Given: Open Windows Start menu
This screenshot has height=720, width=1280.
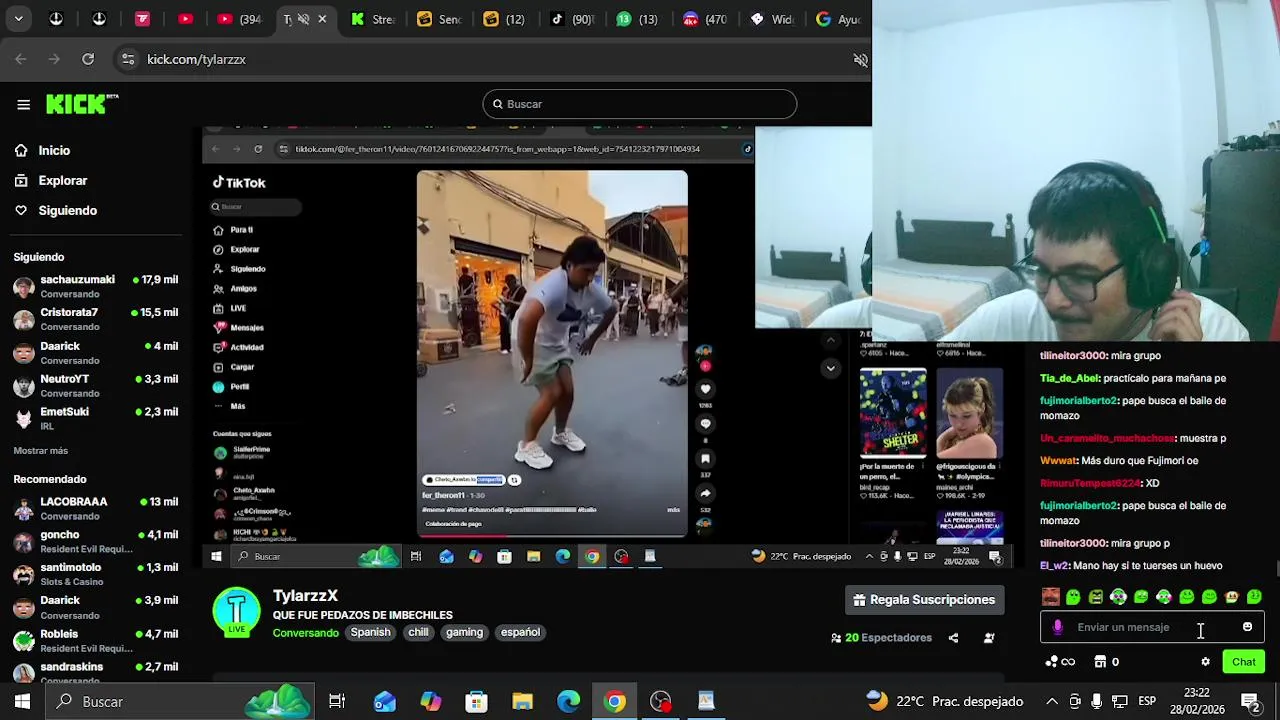Looking at the screenshot, I should click(x=22, y=702).
